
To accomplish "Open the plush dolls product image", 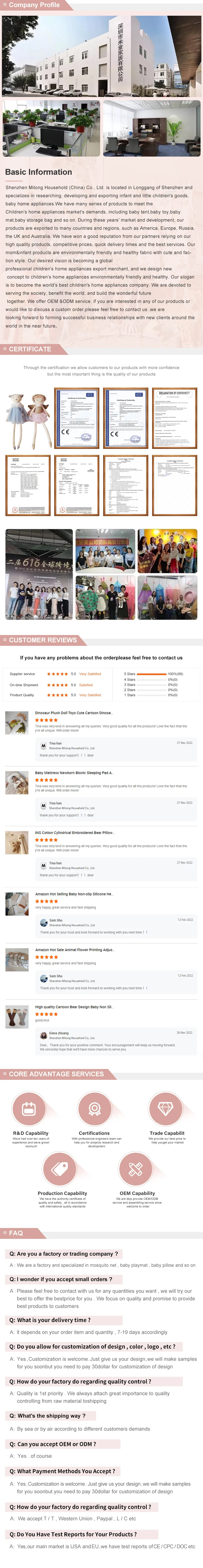I will tap(27, 420).
